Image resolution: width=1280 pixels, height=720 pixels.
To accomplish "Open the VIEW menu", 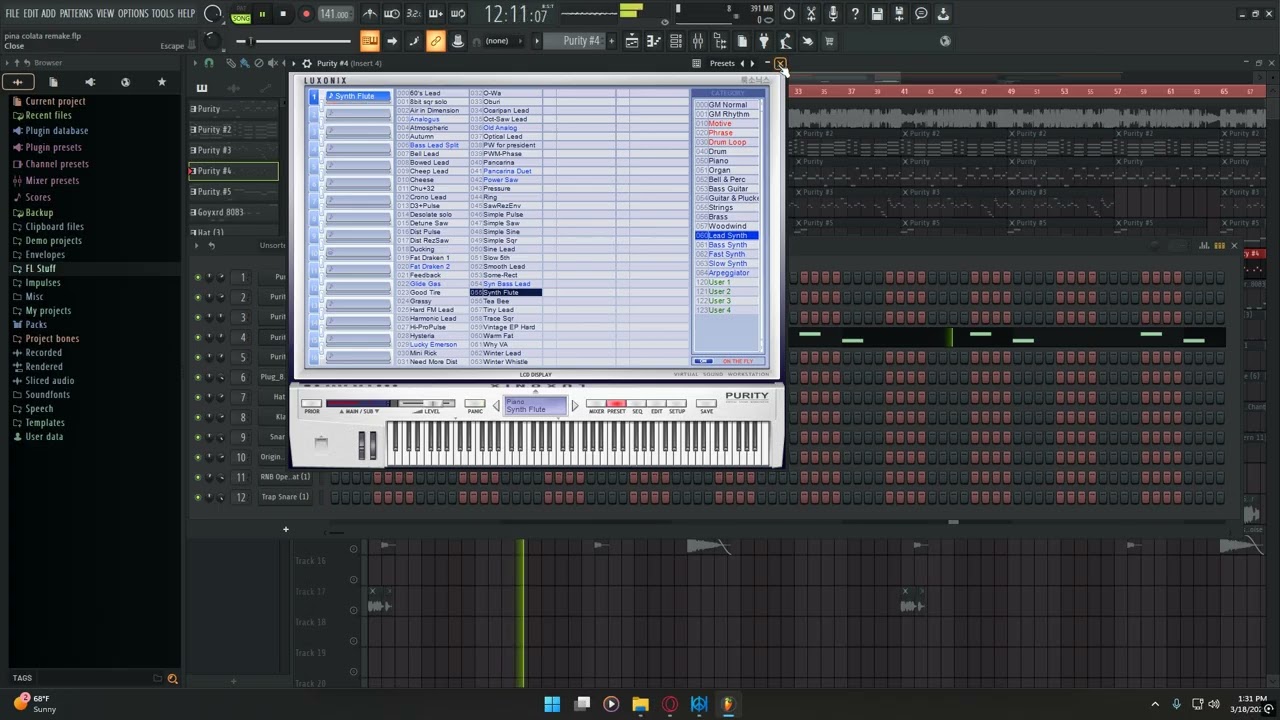I will click(x=105, y=14).
